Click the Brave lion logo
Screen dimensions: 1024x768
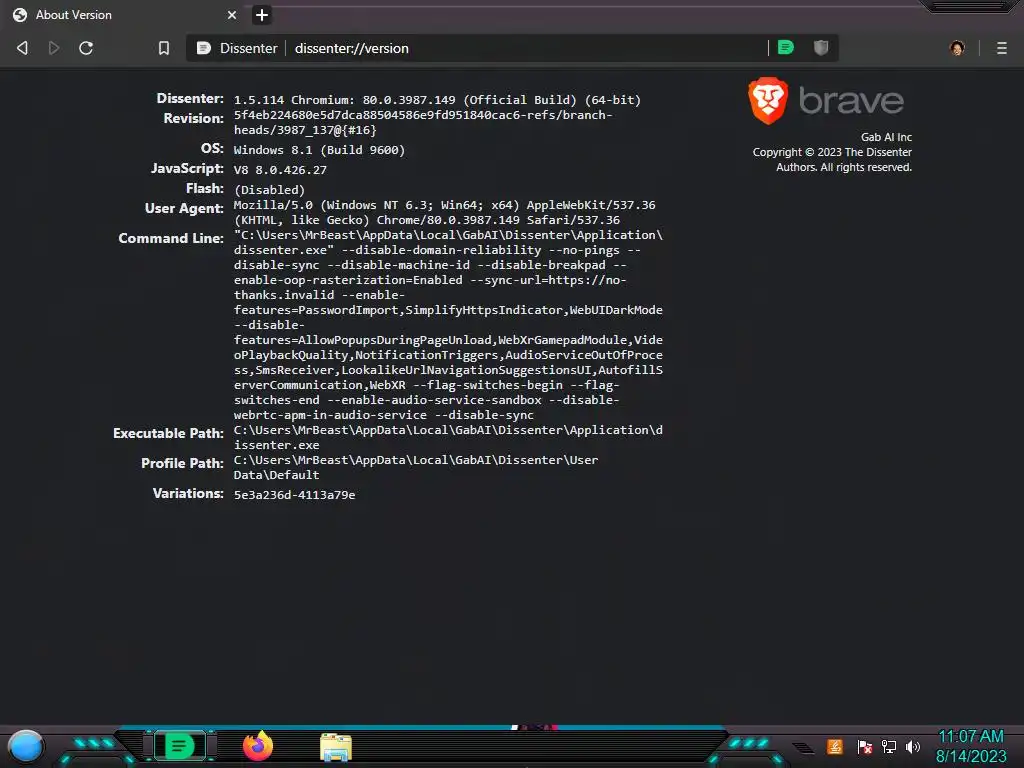768,101
